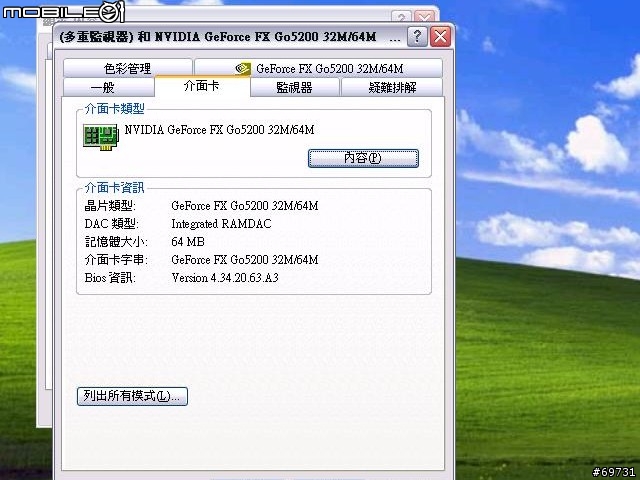Viewport: 640px width, 480px height.
Task: Select the 一般 tab
Action: [x=109, y=87]
